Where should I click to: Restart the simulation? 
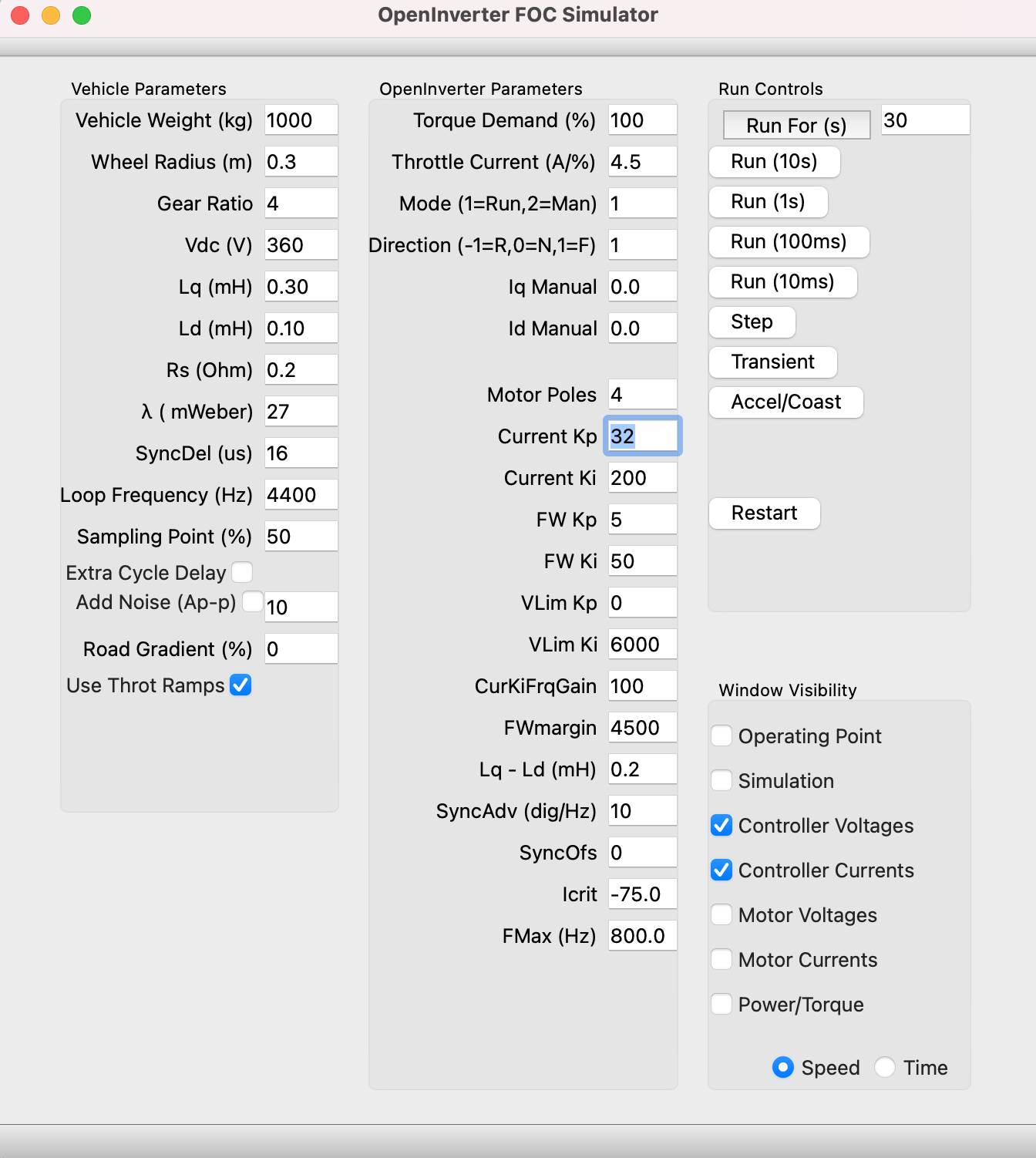click(x=764, y=513)
